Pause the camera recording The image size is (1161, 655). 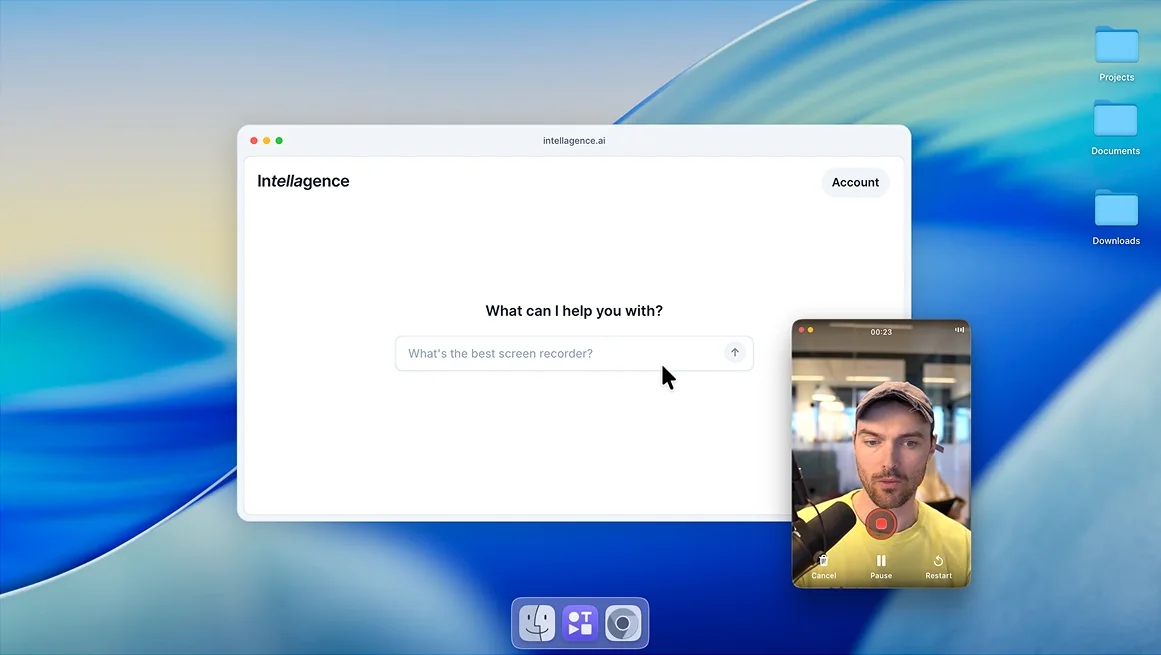(881, 567)
